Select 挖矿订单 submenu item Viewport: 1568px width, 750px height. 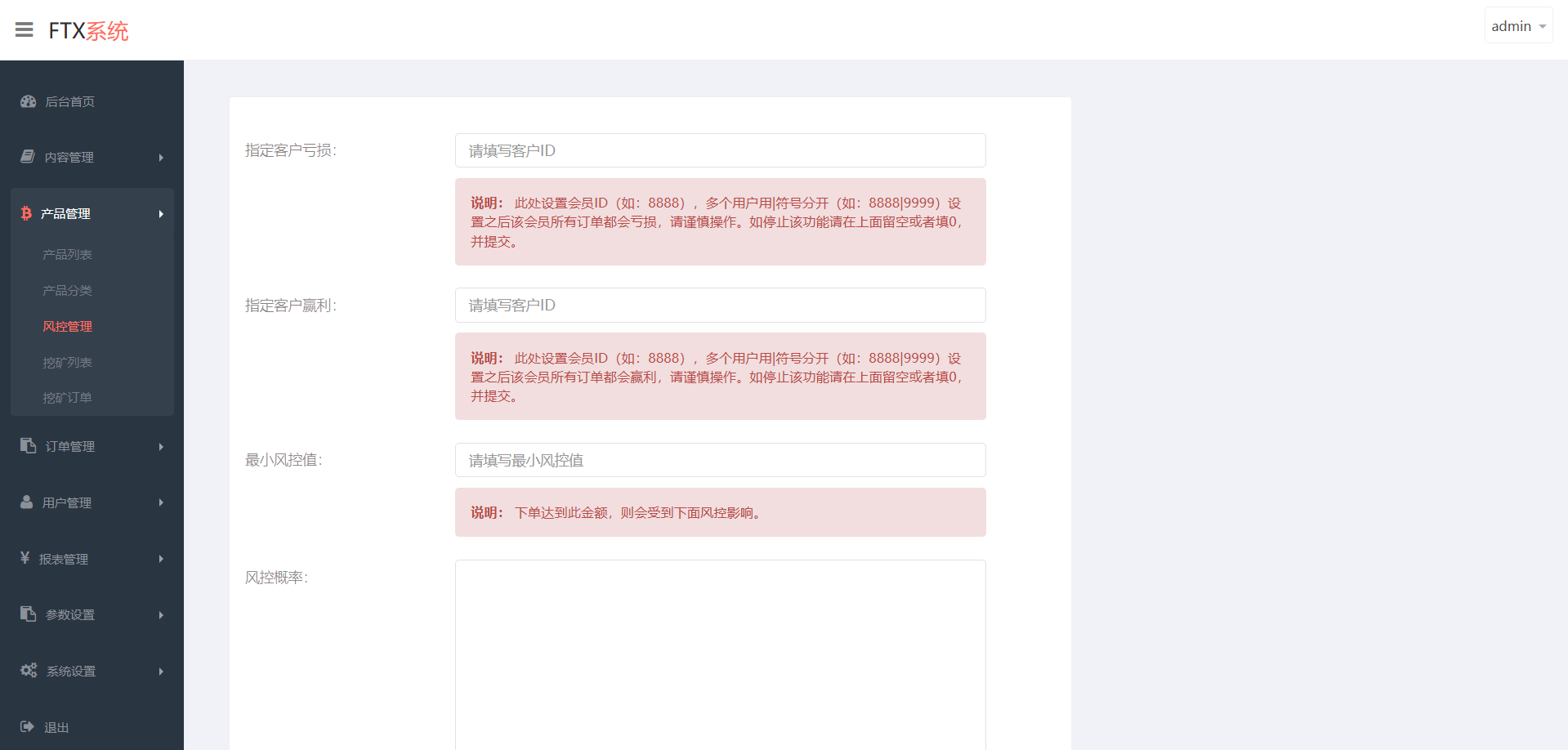[67, 398]
